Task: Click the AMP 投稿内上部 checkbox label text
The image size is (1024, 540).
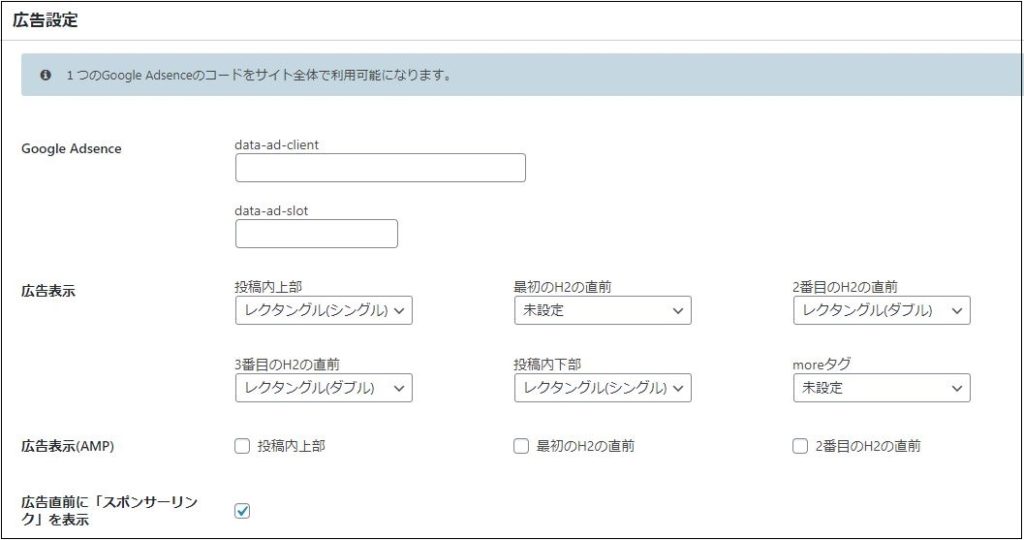Action: (x=291, y=447)
